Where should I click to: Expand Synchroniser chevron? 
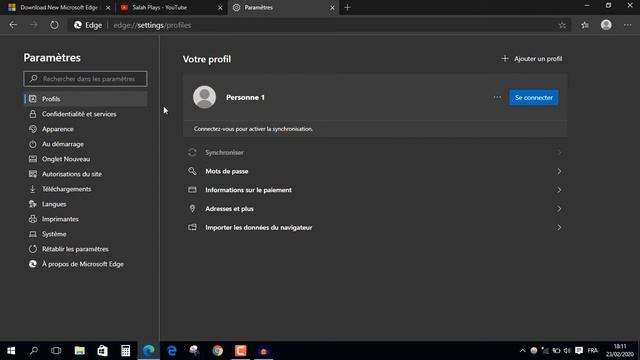(559, 153)
